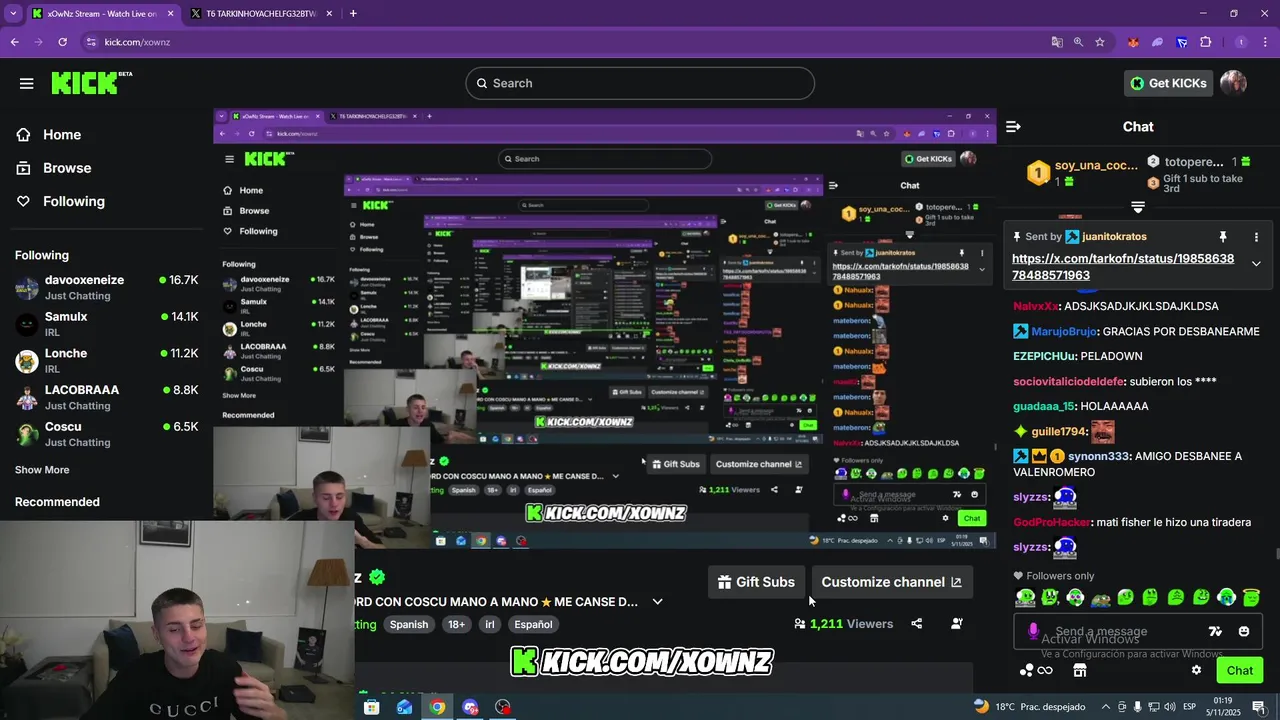Open OBS Studio taskbar icon

point(503,707)
